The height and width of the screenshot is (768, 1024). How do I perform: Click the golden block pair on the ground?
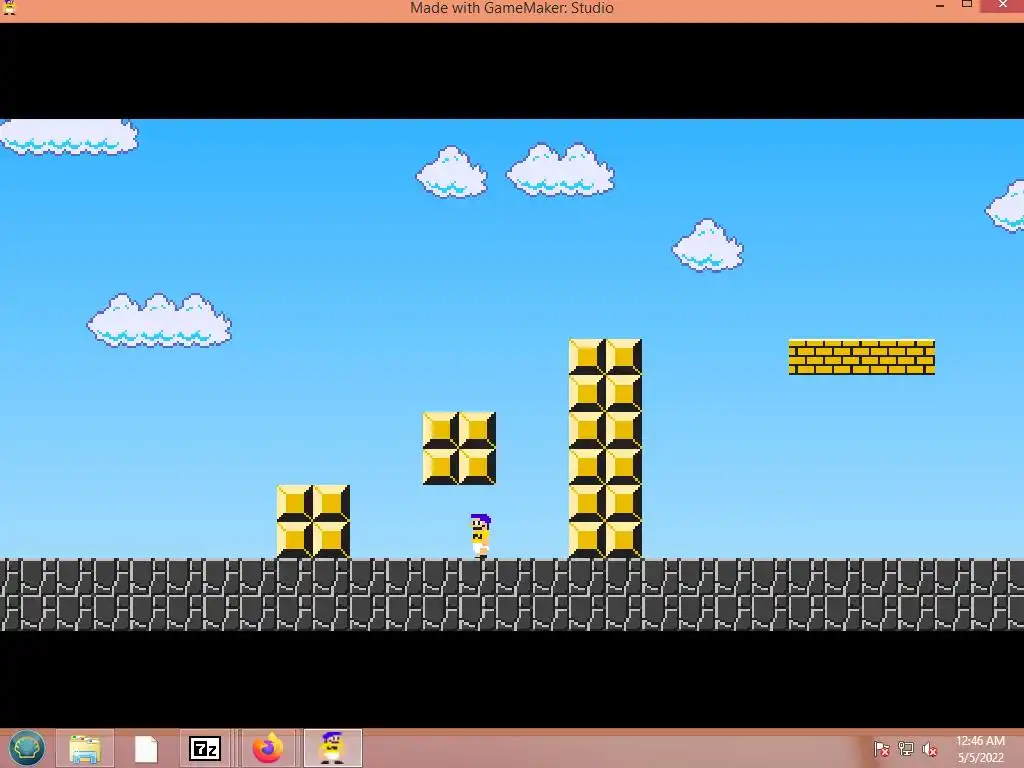(313, 522)
